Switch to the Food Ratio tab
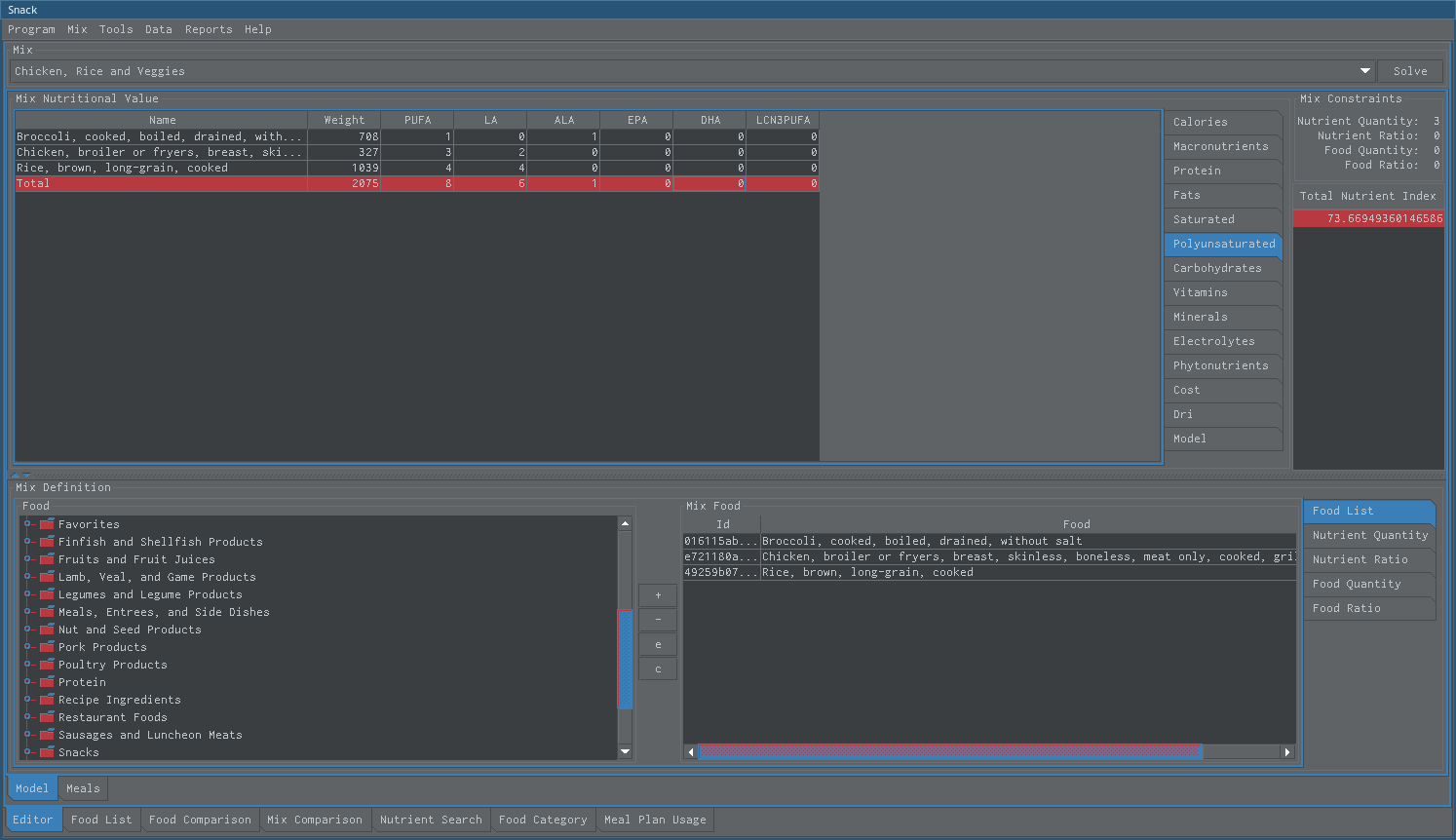Viewport: 1456px width, 840px height. point(1368,608)
